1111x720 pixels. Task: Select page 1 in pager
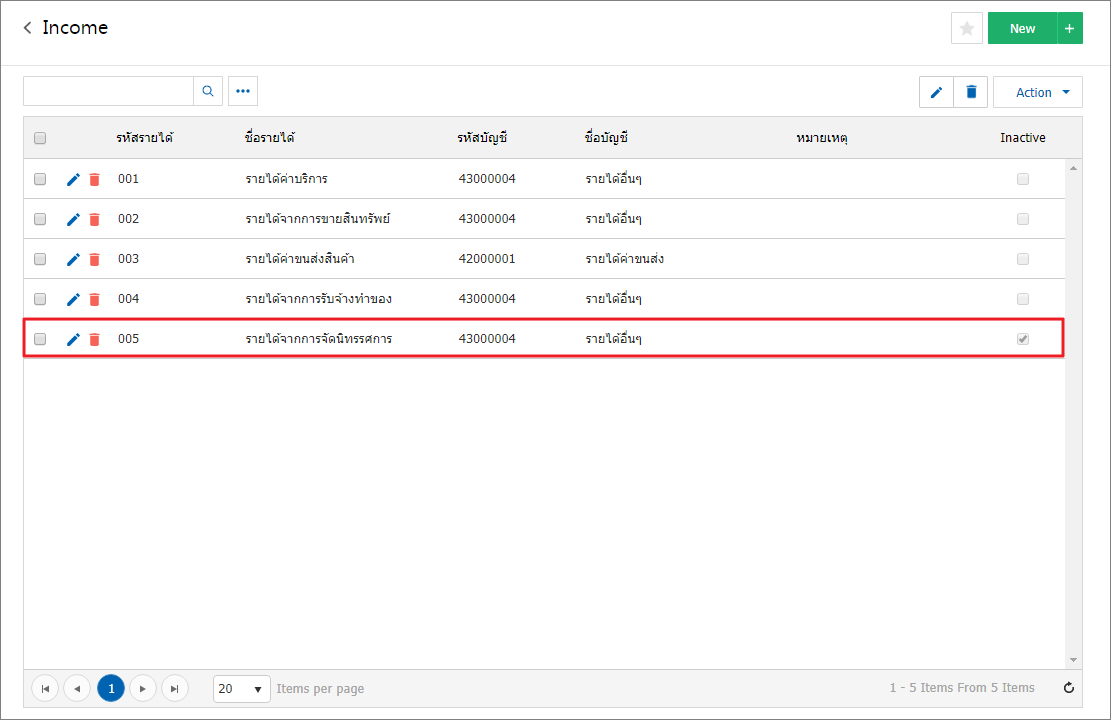click(111, 688)
